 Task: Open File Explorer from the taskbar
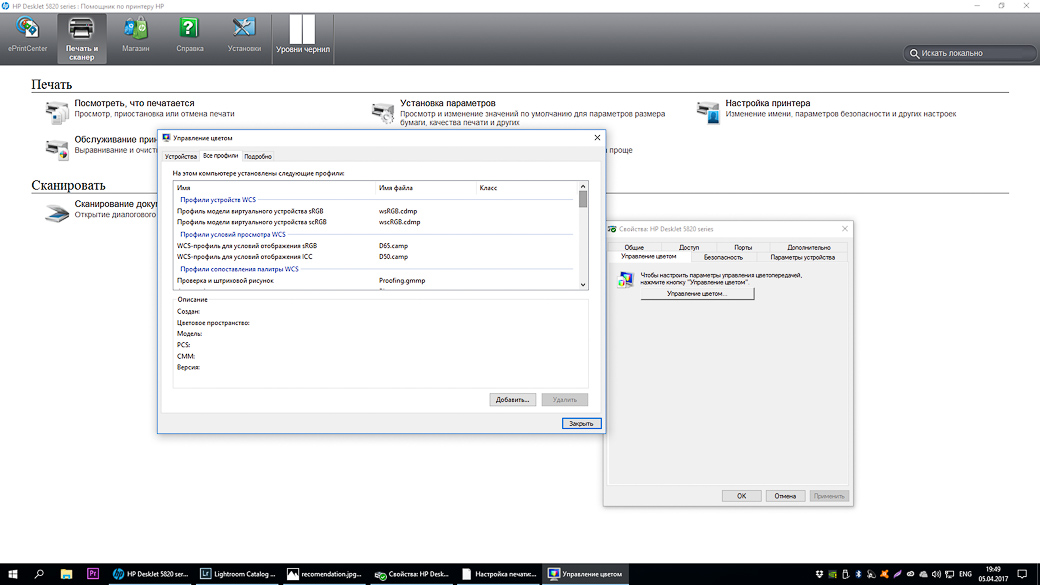point(66,574)
